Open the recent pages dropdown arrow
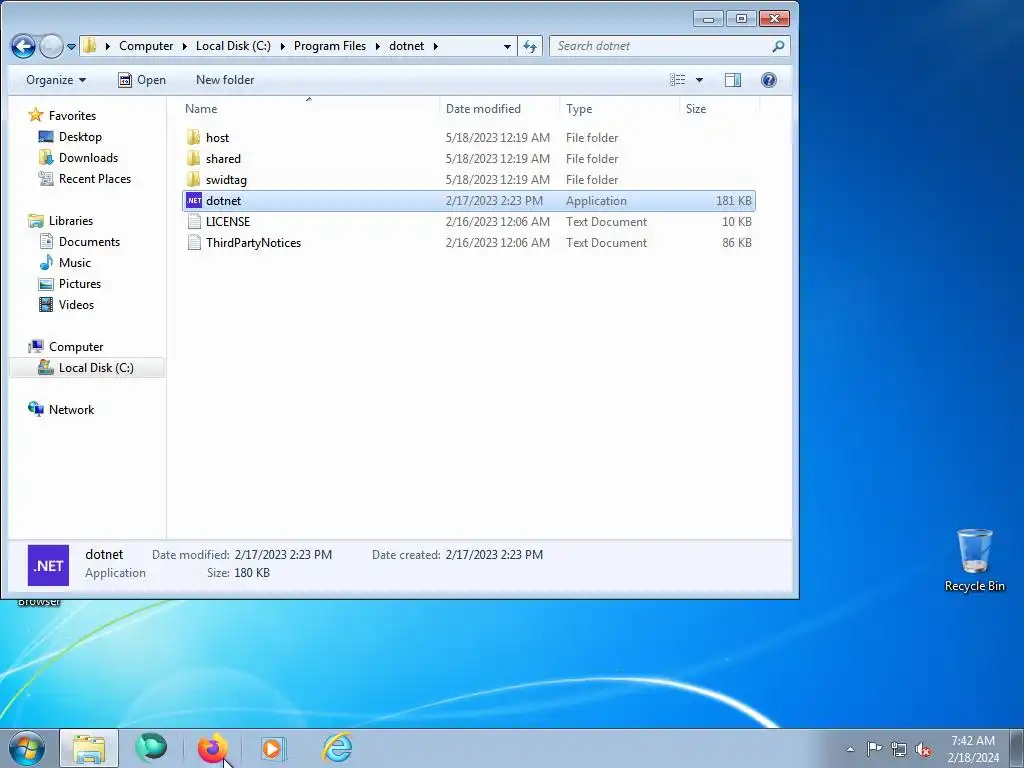The width and height of the screenshot is (1024, 768). (71, 46)
